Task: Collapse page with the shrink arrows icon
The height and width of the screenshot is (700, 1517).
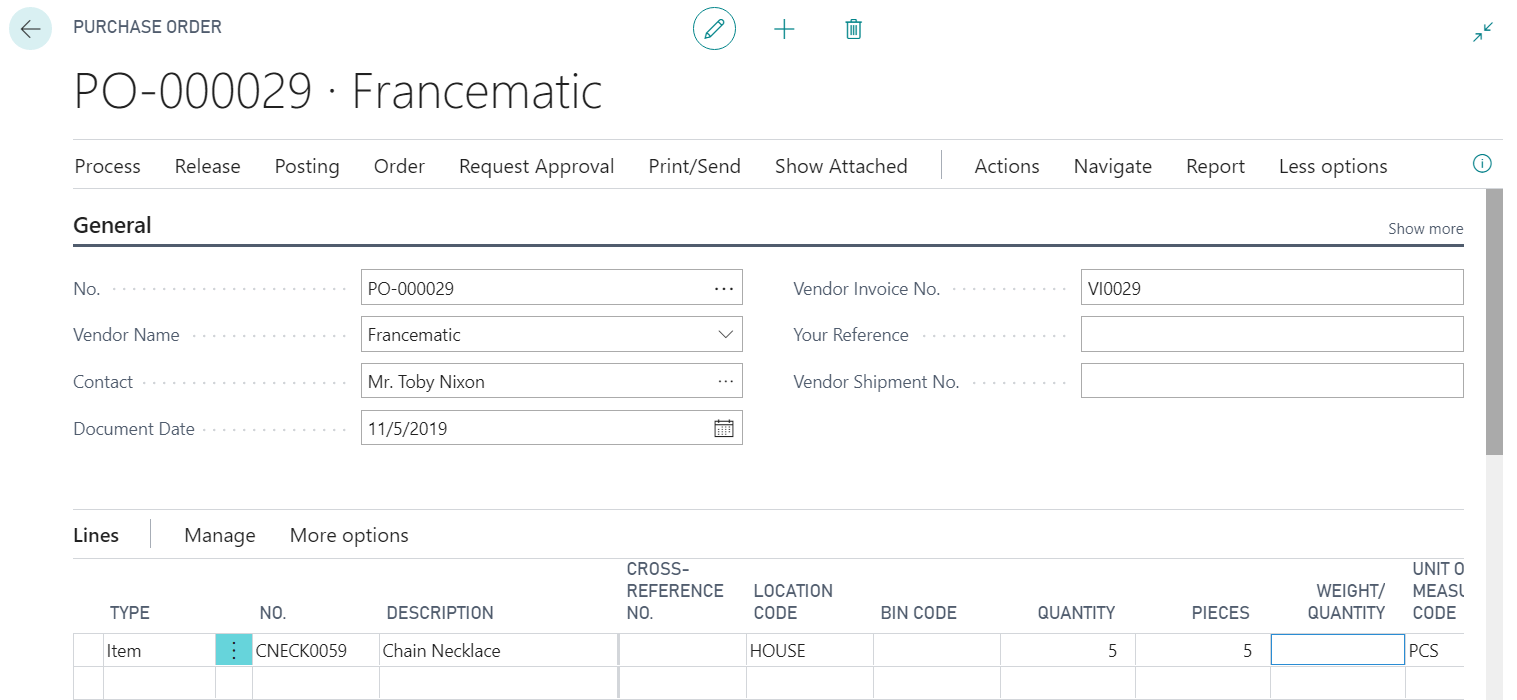Action: 1483,32
